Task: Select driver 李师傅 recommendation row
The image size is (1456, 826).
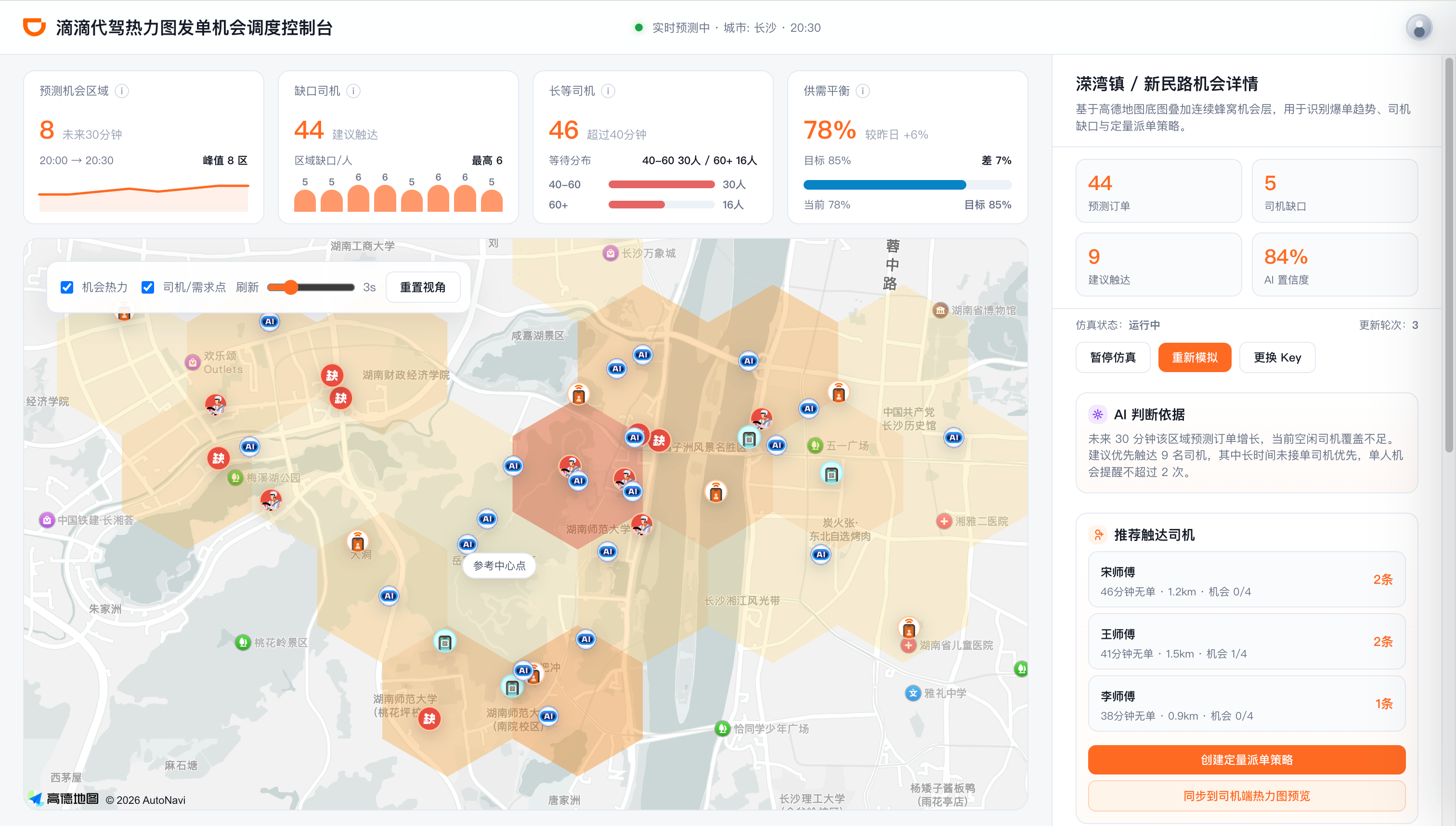Action: coord(1246,703)
